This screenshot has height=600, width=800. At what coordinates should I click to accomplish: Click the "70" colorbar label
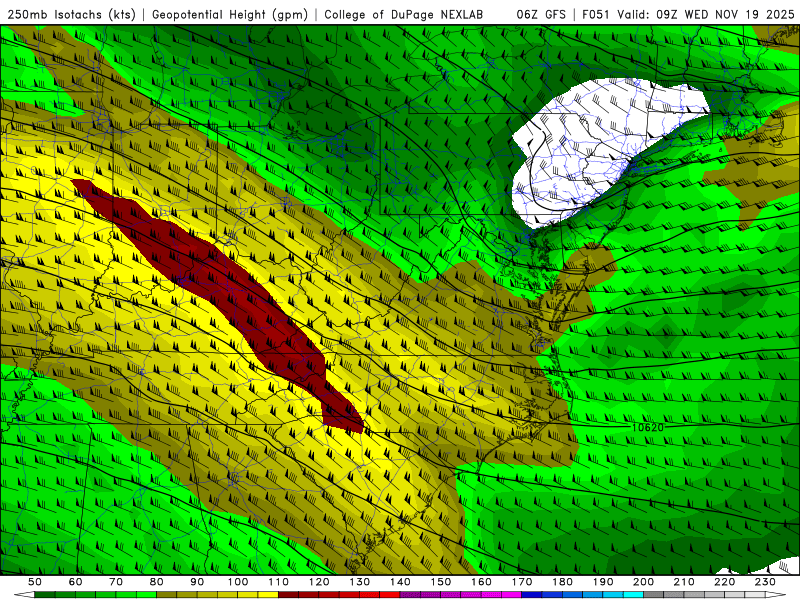116,582
